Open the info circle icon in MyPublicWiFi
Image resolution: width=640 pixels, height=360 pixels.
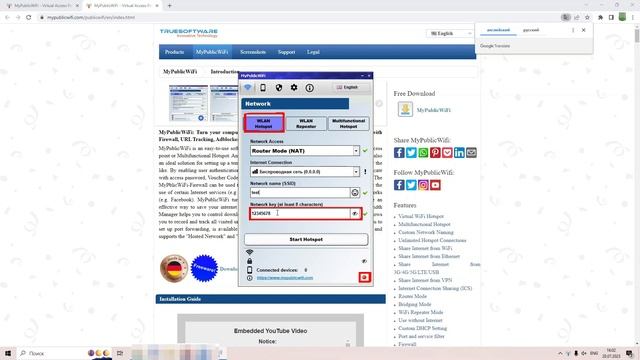click(309, 87)
